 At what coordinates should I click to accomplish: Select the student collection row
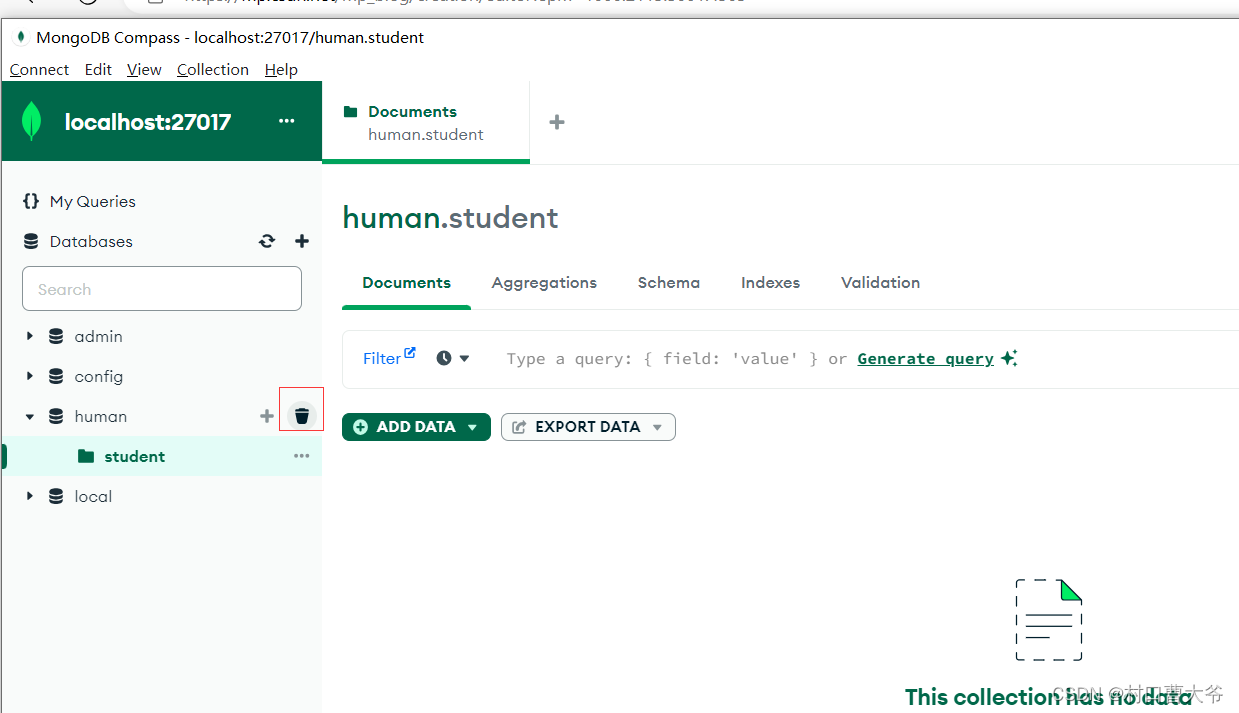[x=161, y=456]
